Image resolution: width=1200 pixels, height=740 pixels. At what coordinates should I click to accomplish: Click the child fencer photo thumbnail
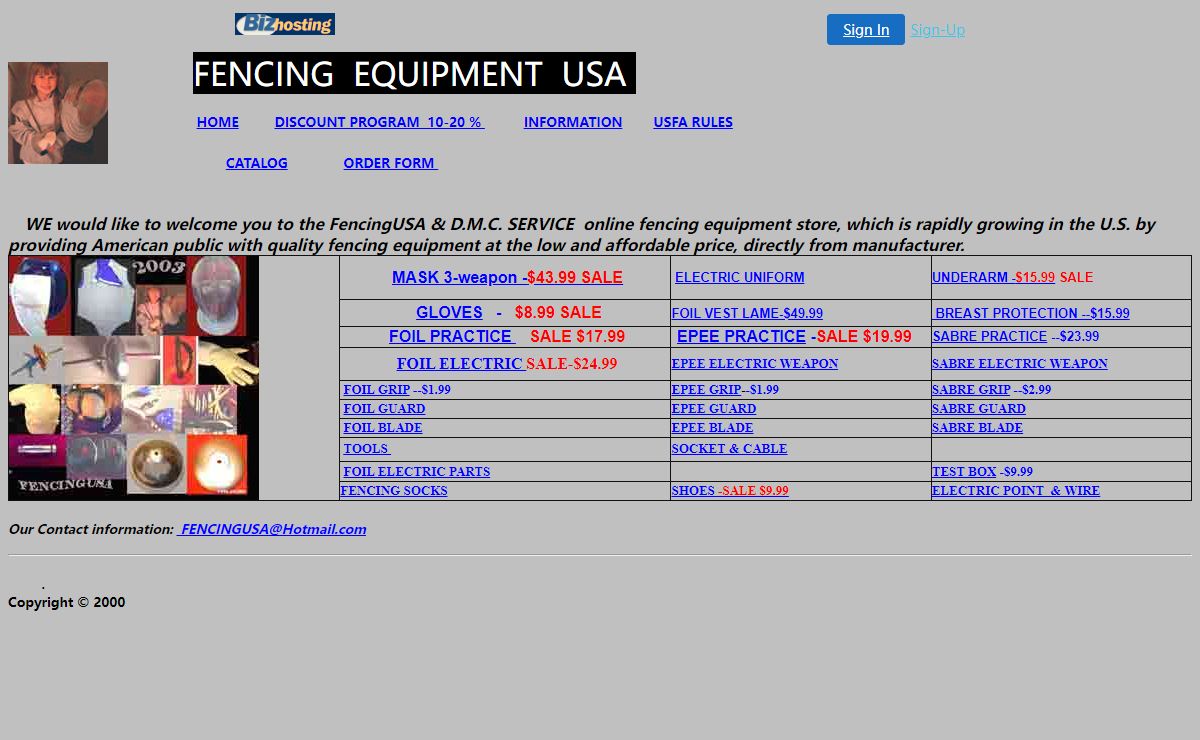(x=58, y=113)
